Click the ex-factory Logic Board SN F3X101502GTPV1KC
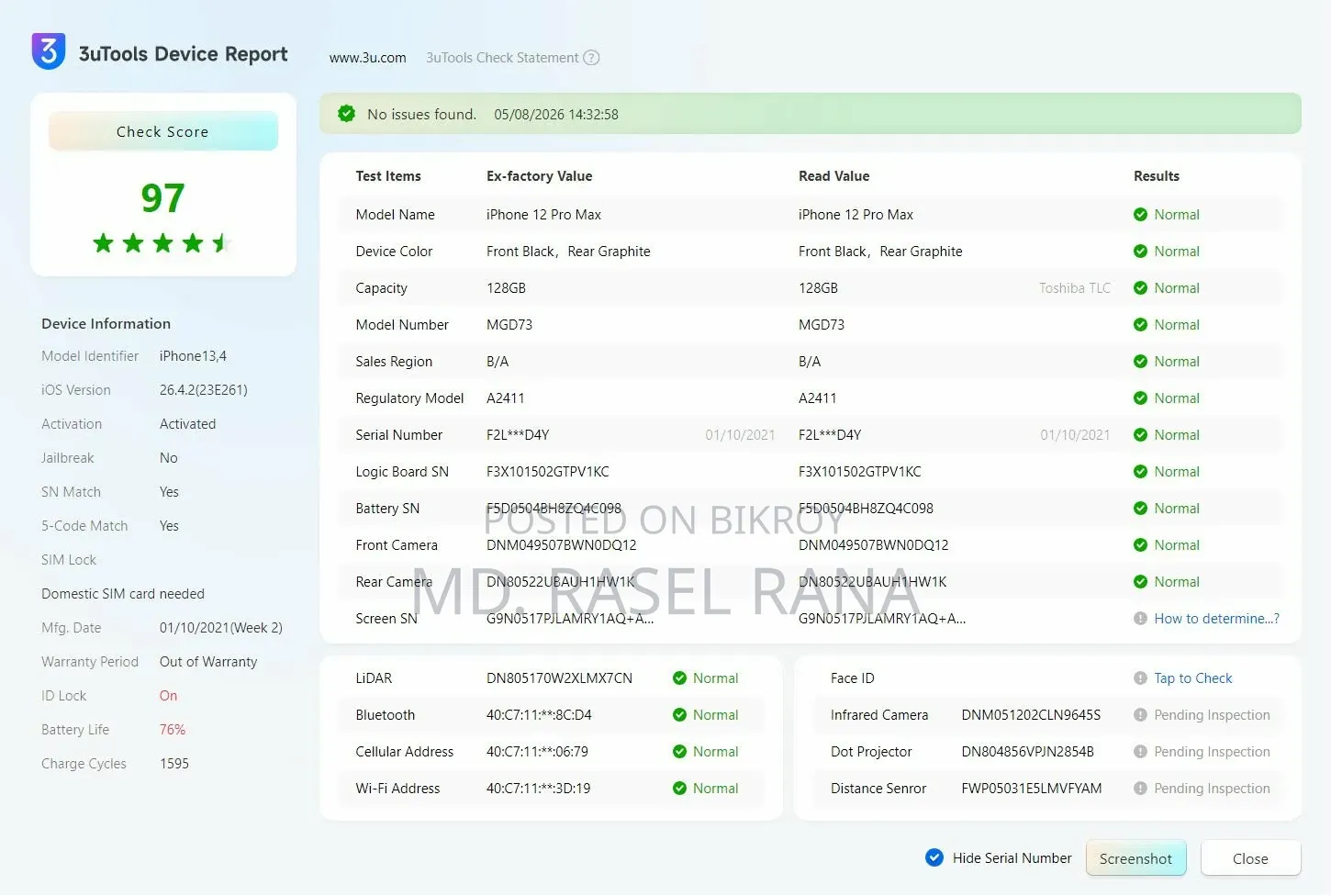1331x896 pixels. tap(547, 472)
